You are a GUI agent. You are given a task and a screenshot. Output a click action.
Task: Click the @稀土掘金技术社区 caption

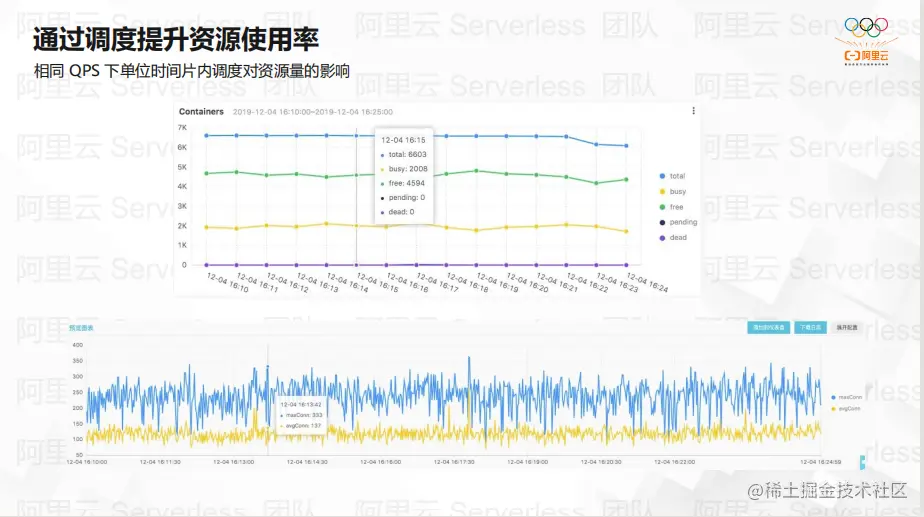point(827,490)
